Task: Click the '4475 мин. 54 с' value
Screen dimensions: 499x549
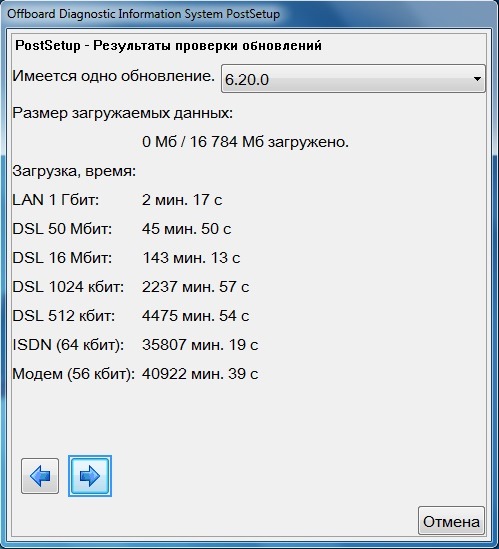Action: (196, 316)
